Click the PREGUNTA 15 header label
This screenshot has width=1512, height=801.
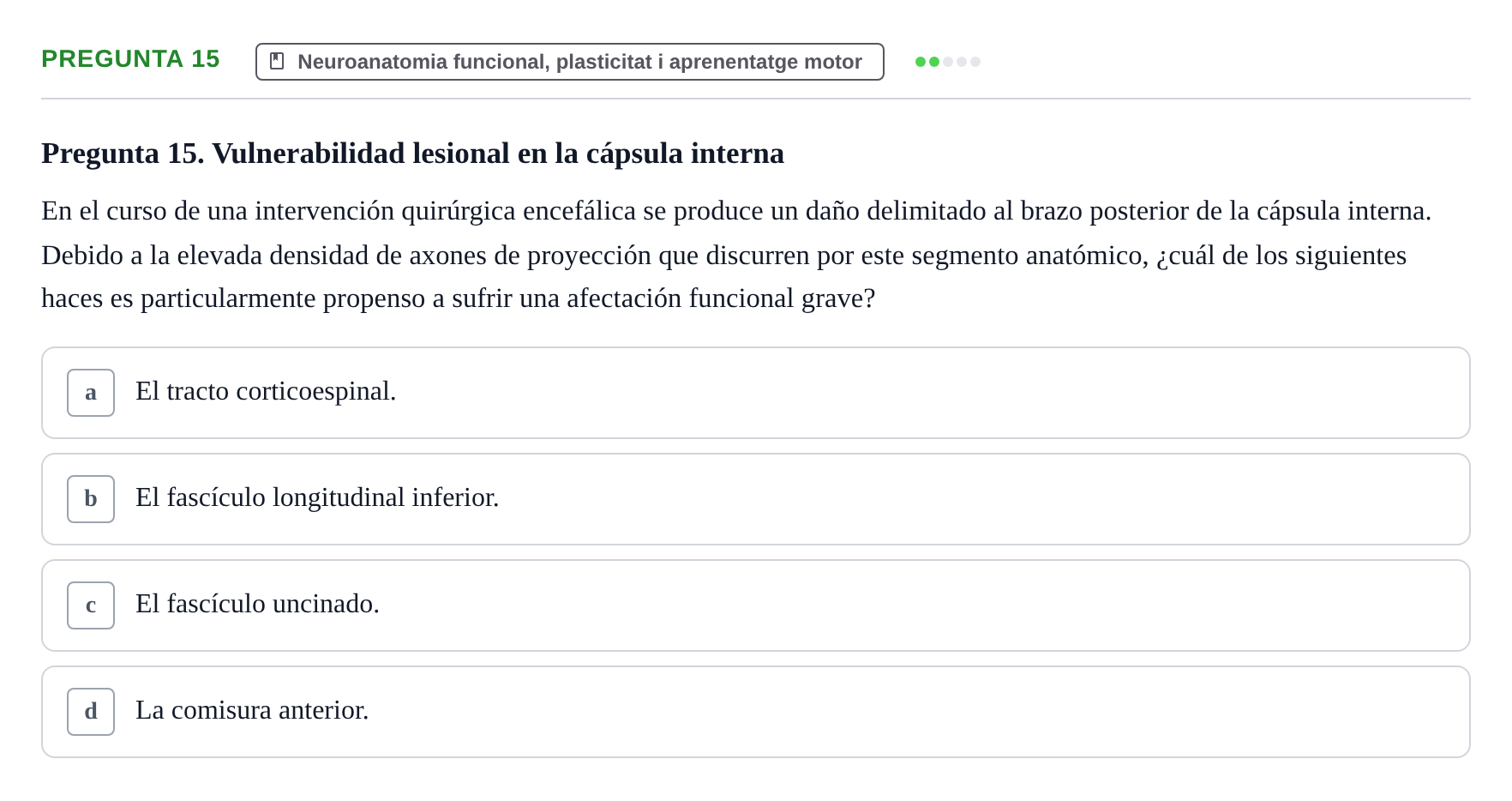pos(130,58)
